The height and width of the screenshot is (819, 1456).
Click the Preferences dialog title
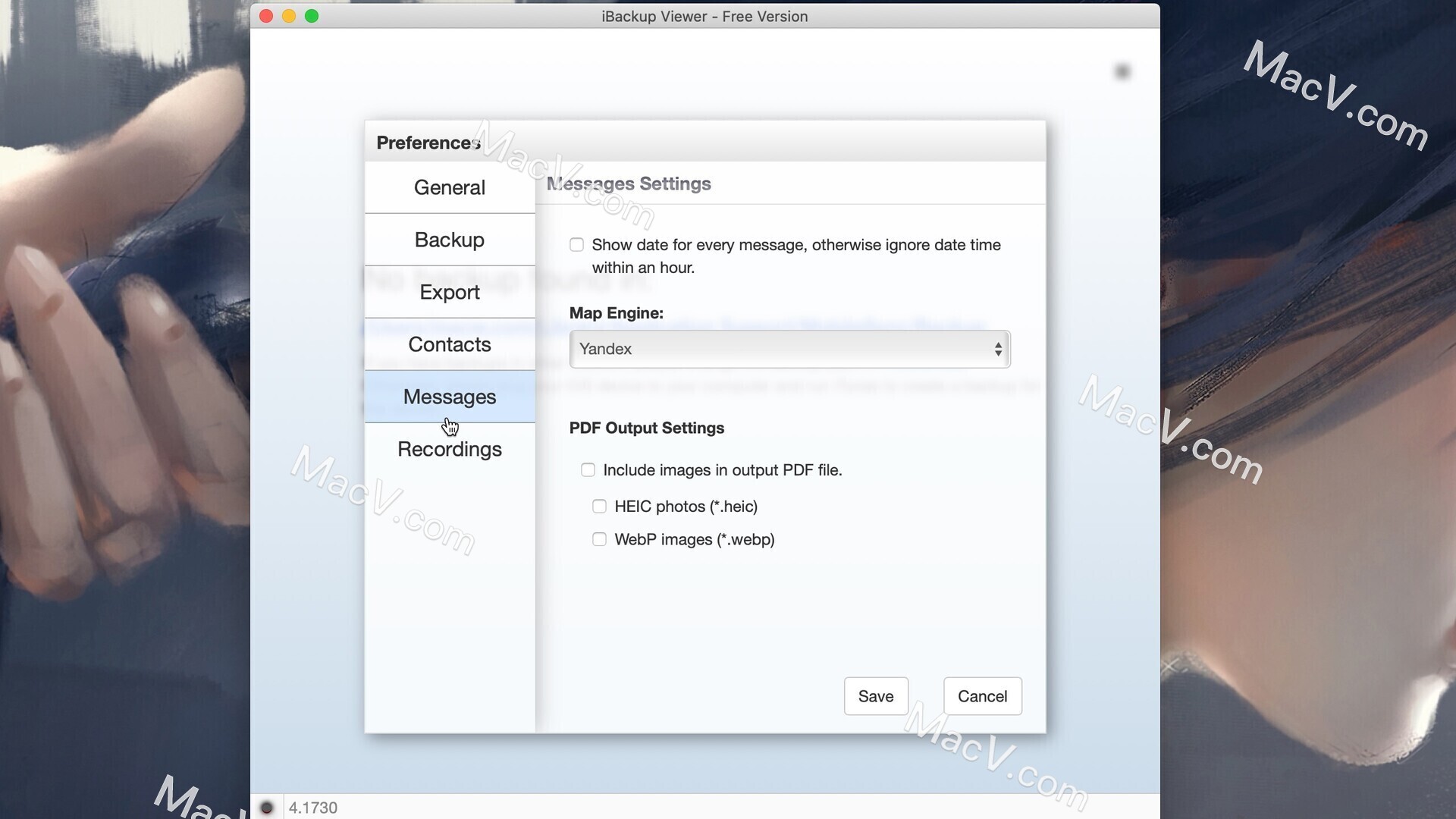tap(427, 143)
